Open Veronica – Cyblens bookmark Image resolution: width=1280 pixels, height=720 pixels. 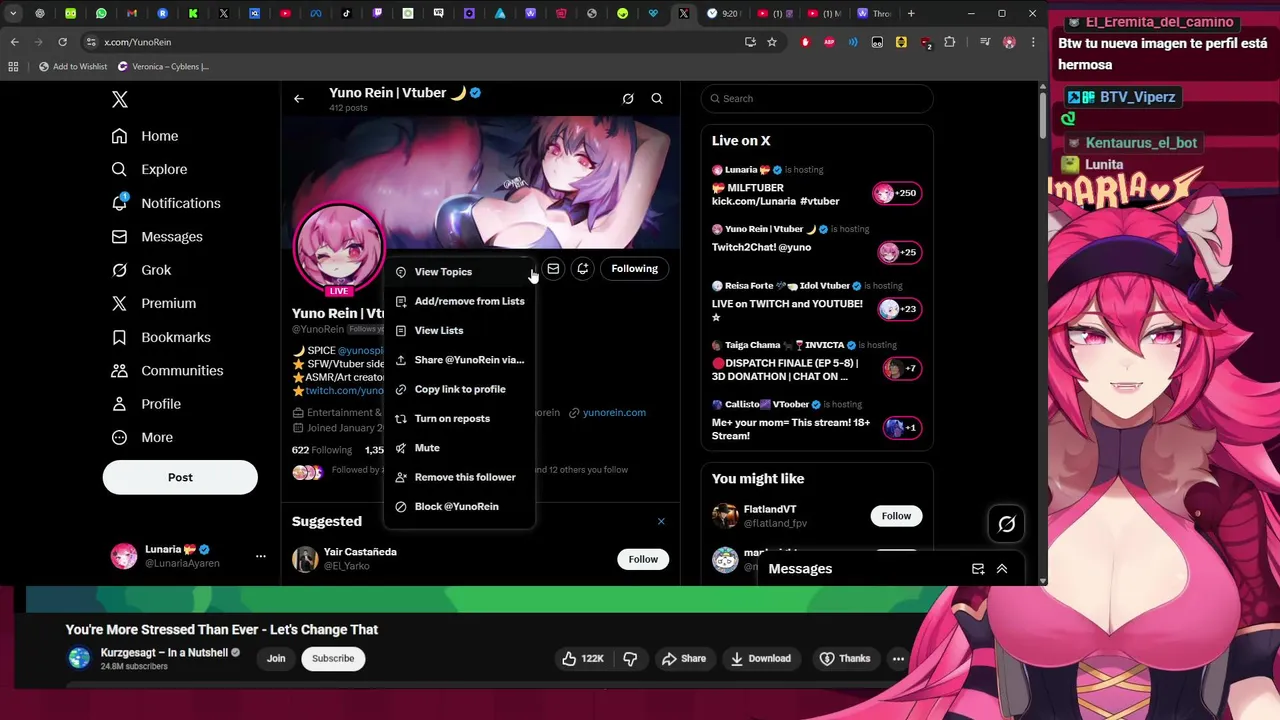(163, 66)
